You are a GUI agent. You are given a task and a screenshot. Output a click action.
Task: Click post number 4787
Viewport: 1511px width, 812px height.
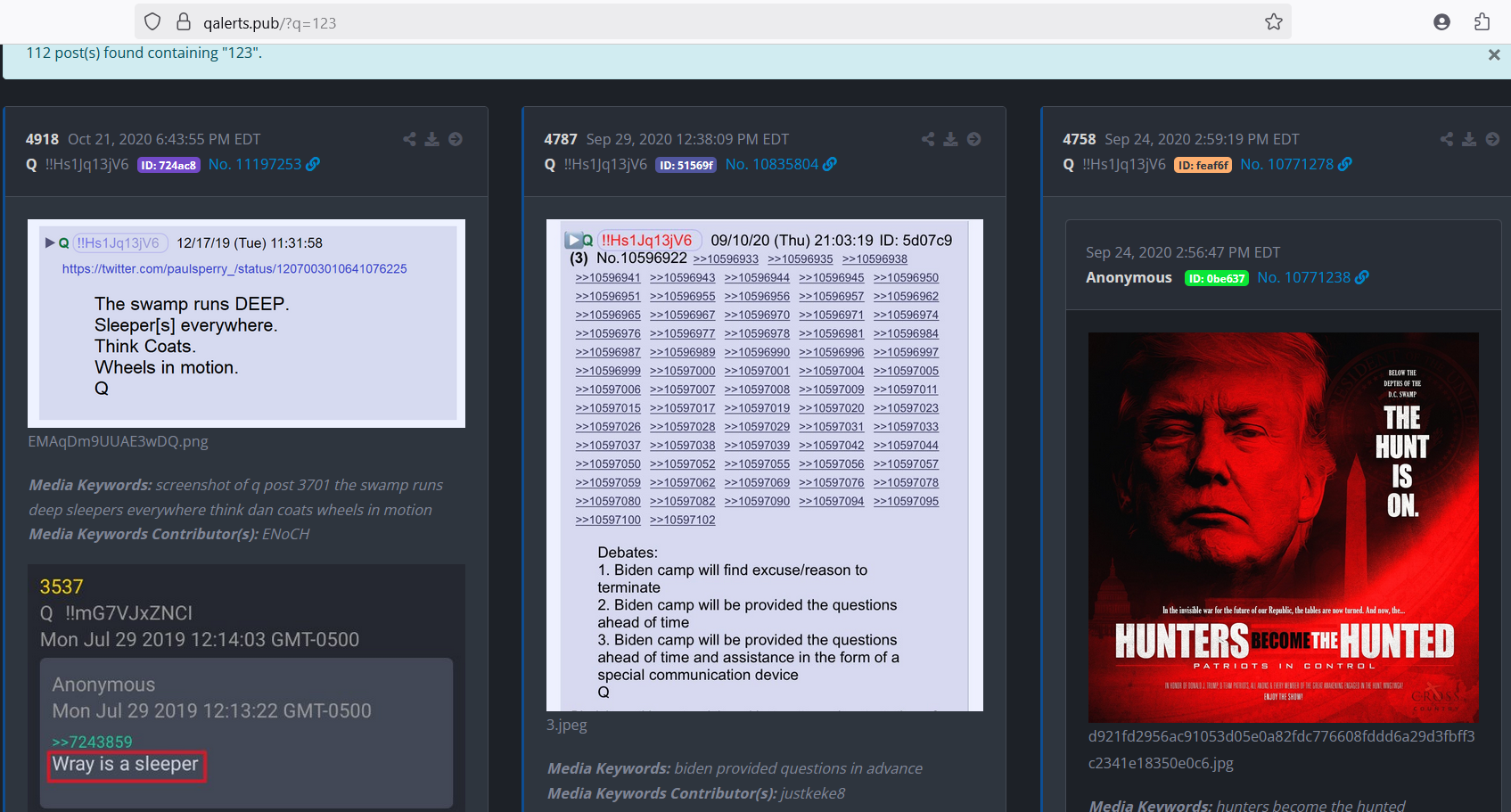(x=561, y=139)
